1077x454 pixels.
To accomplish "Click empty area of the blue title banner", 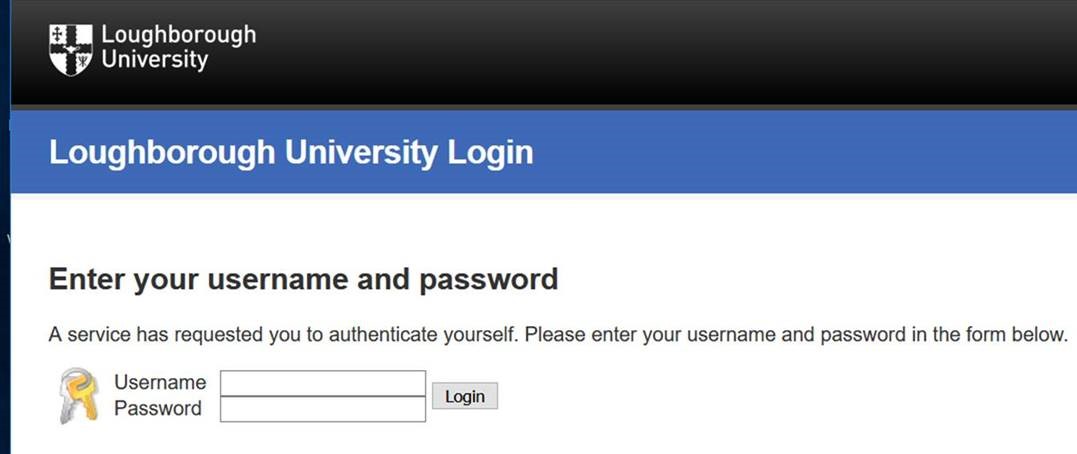I will pyautogui.click(x=800, y=153).
